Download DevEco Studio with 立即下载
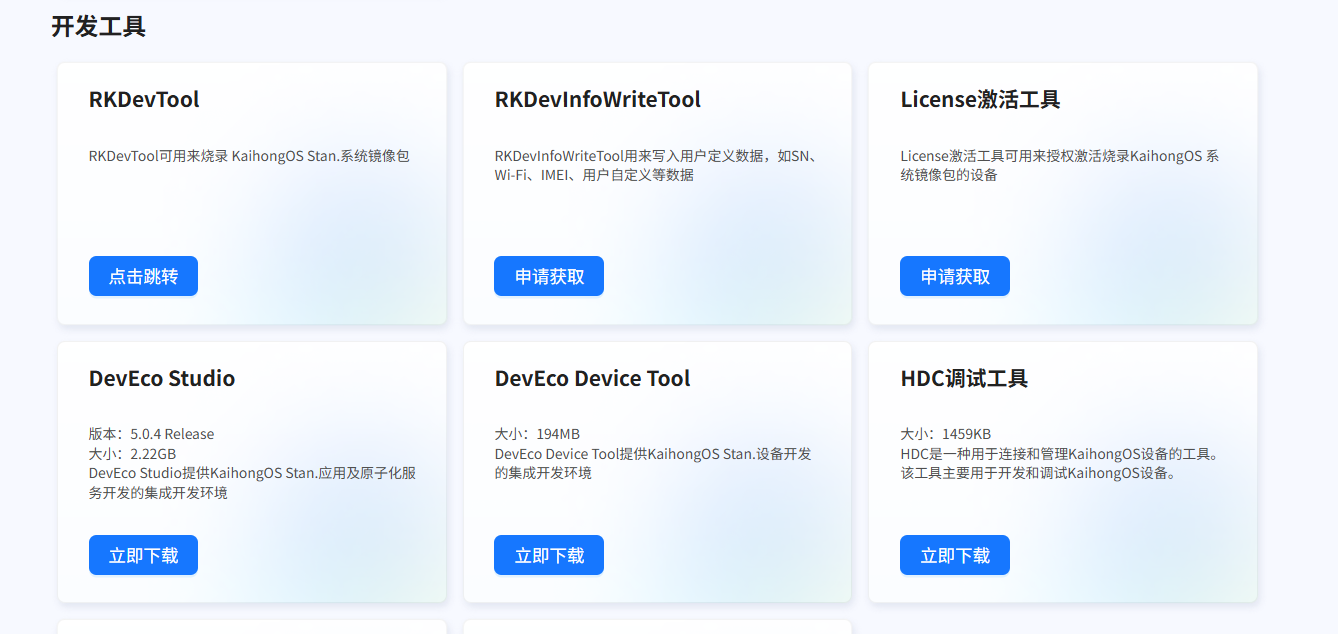Viewport: 1338px width, 634px height. 143,555
